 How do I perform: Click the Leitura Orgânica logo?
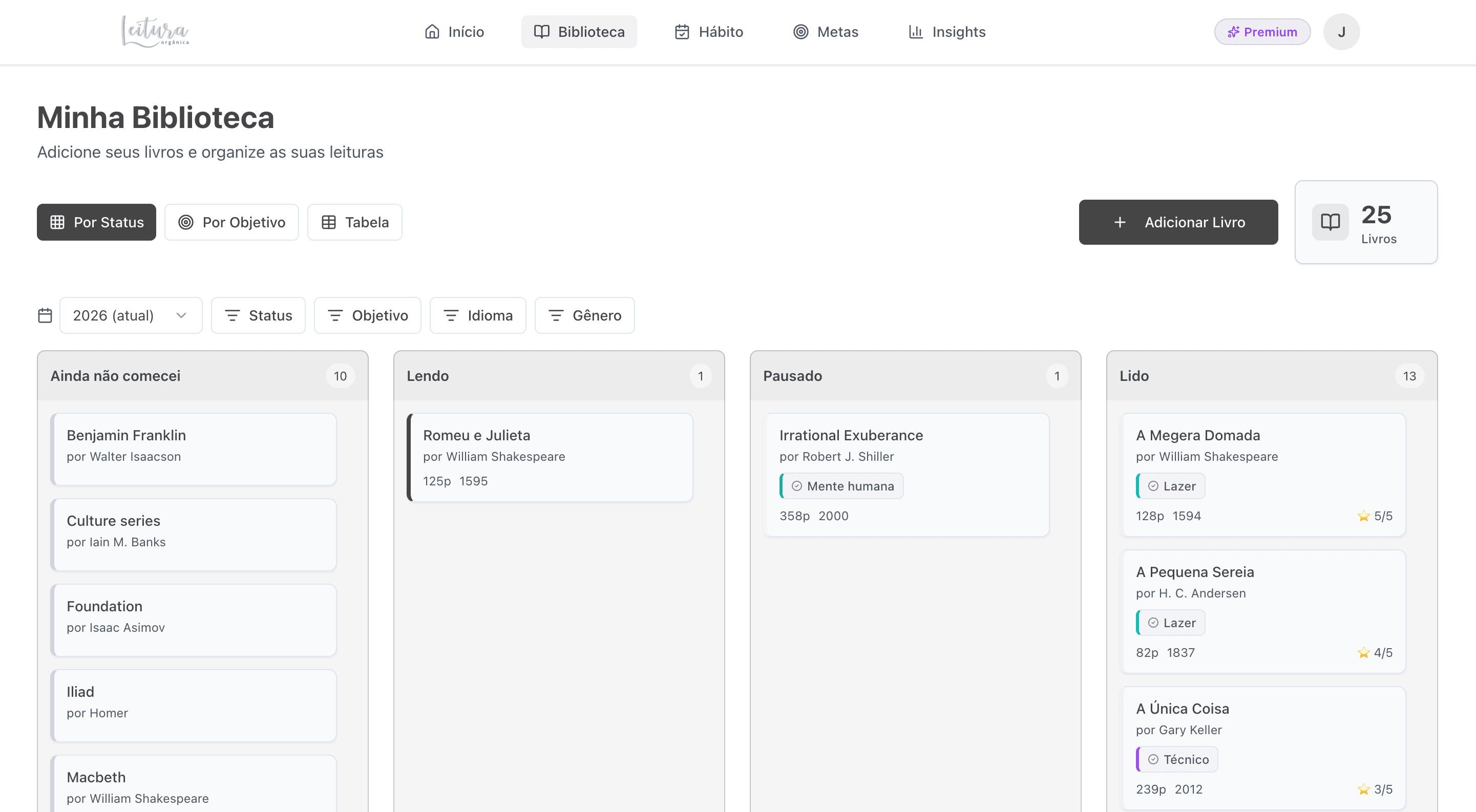pyautogui.click(x=155, y=32)
